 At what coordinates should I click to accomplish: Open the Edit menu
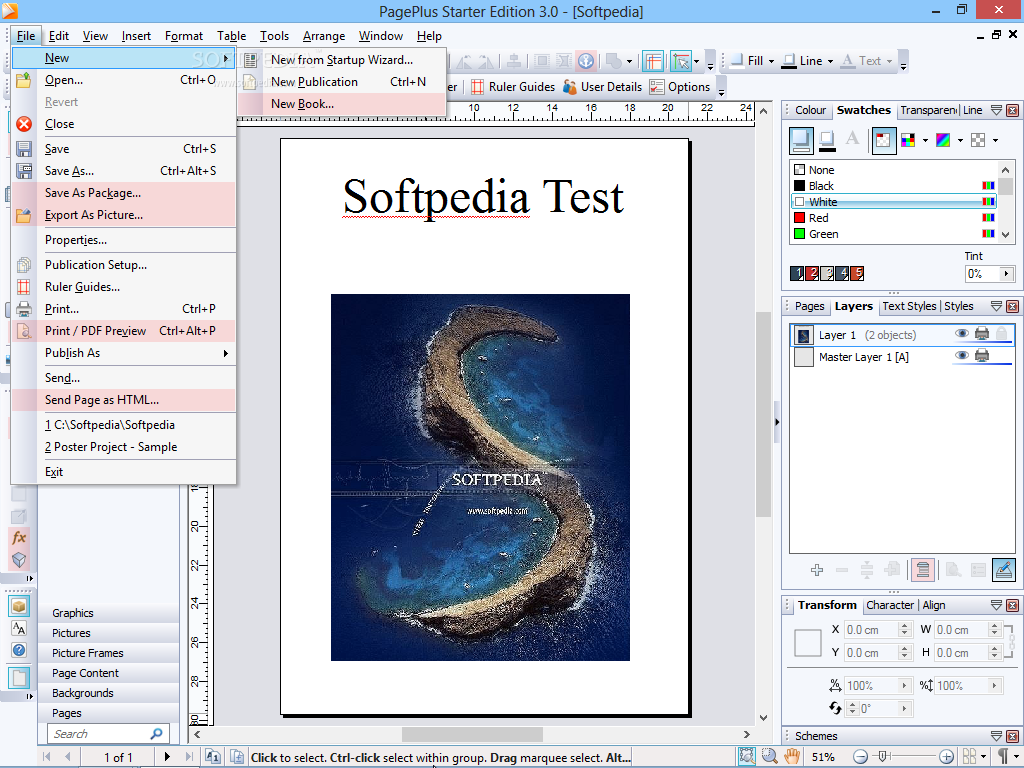(x=59, y=36)
